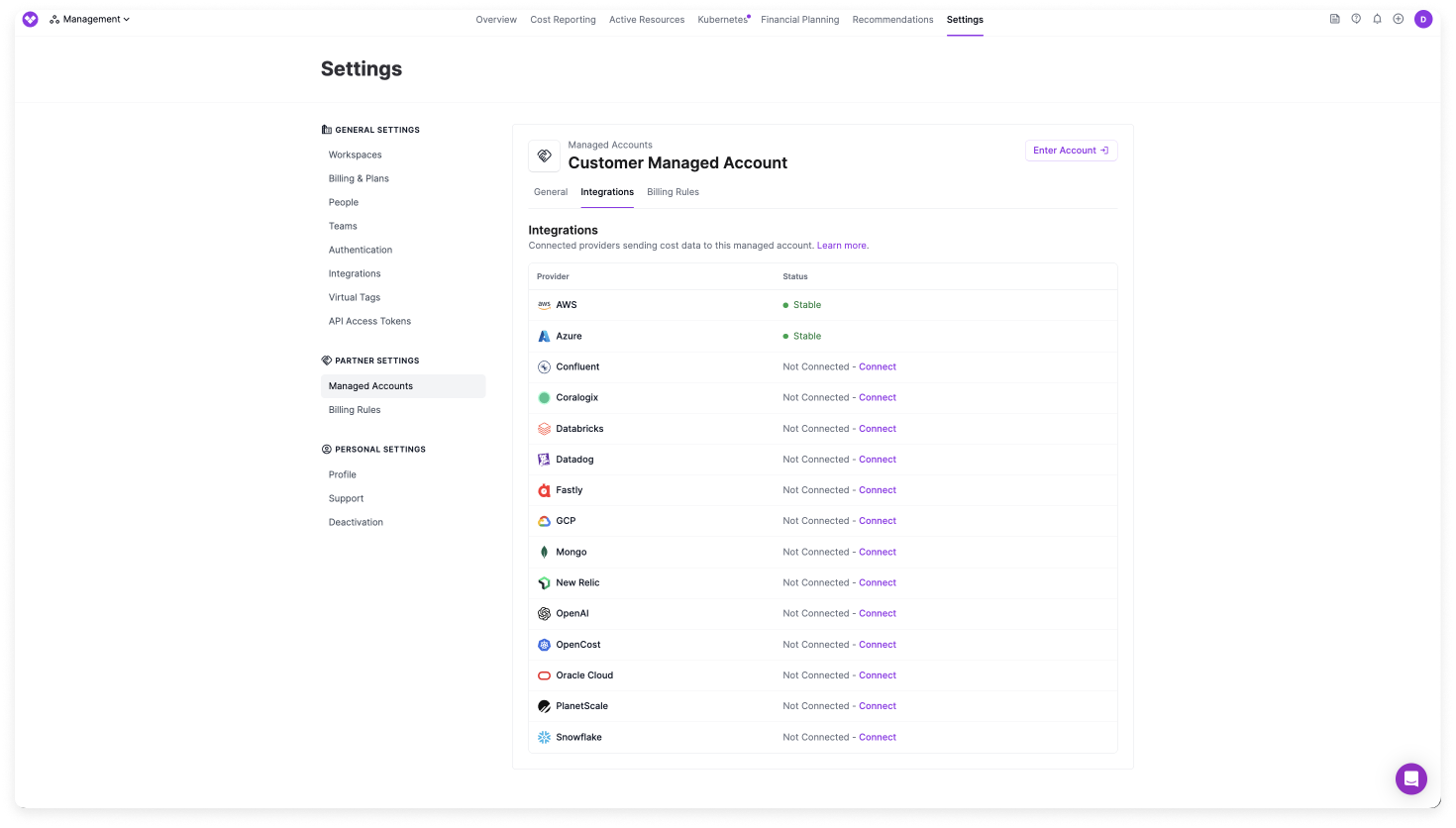Open Billing Rules under Partner Settings
Screen dimensions: 1456x828
click(x=355, y=410)
